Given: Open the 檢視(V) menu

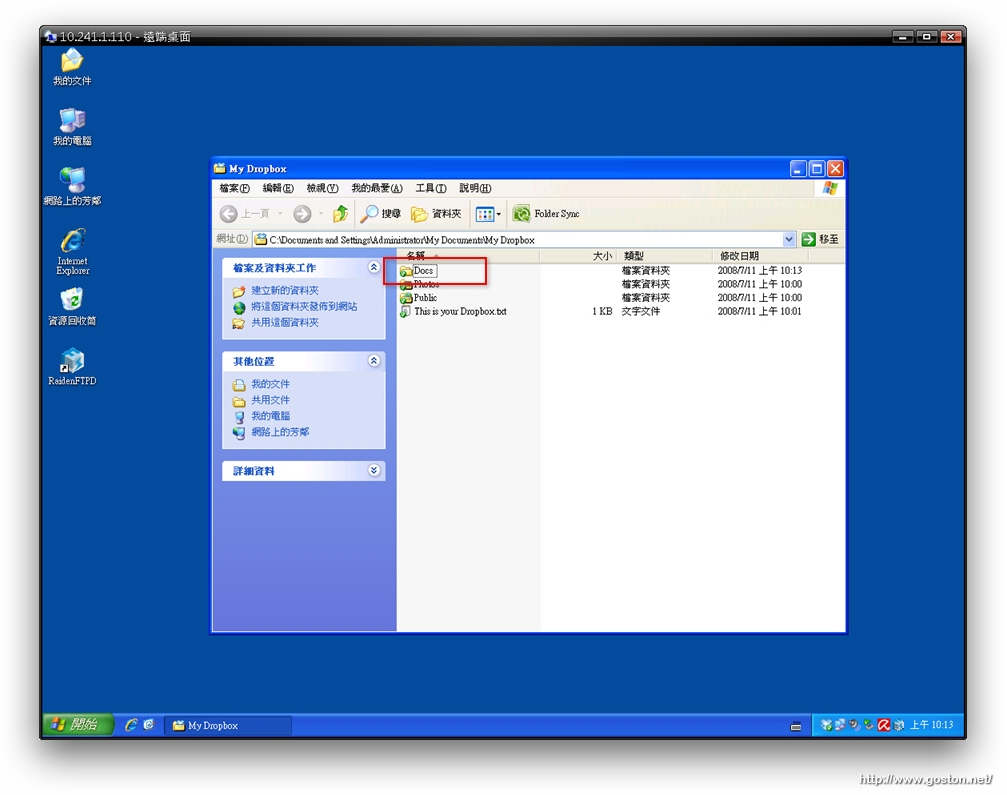Looking at the screenshot, I should pos(322,188).
